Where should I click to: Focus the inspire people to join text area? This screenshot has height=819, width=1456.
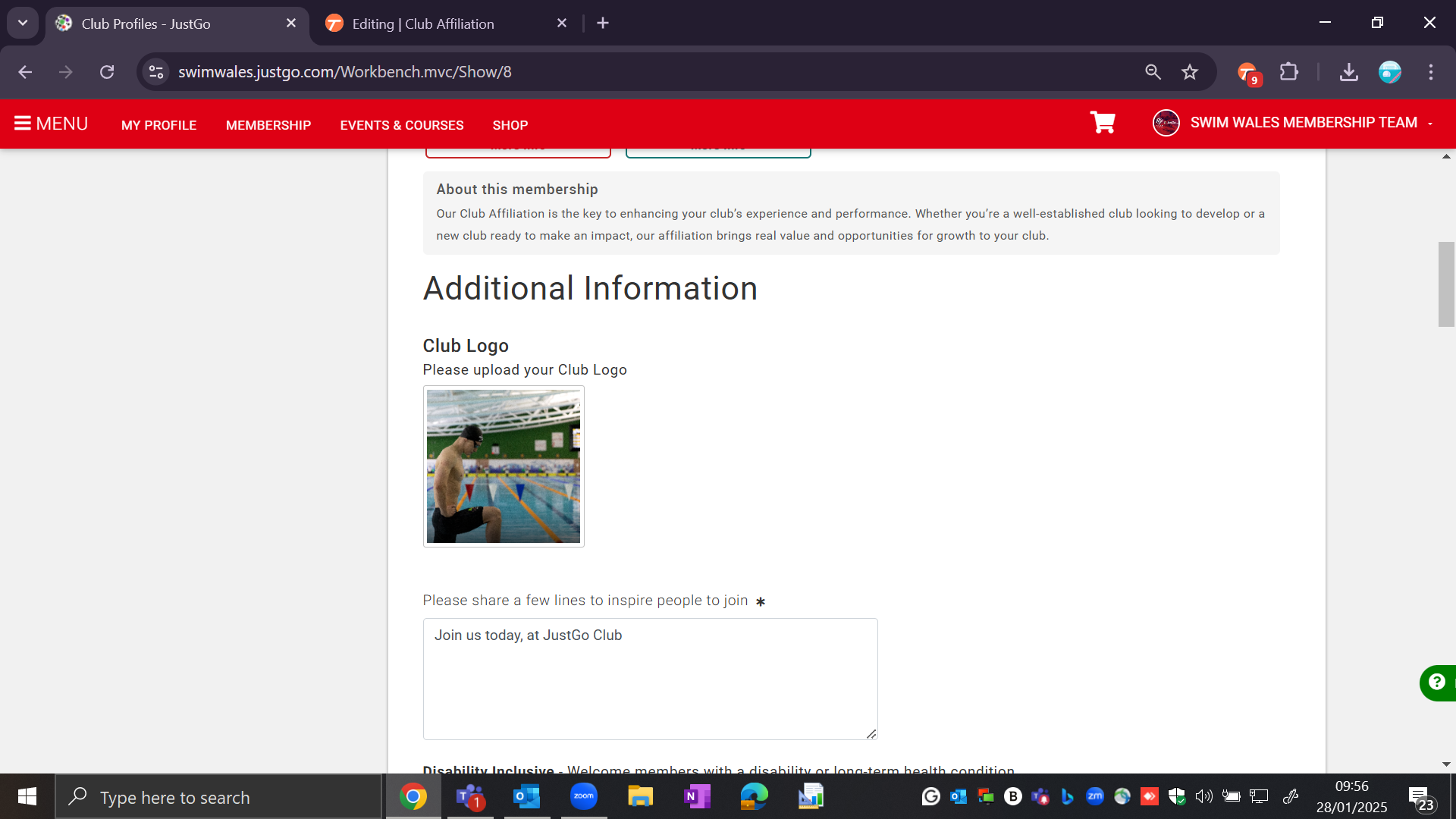point(650,679)
